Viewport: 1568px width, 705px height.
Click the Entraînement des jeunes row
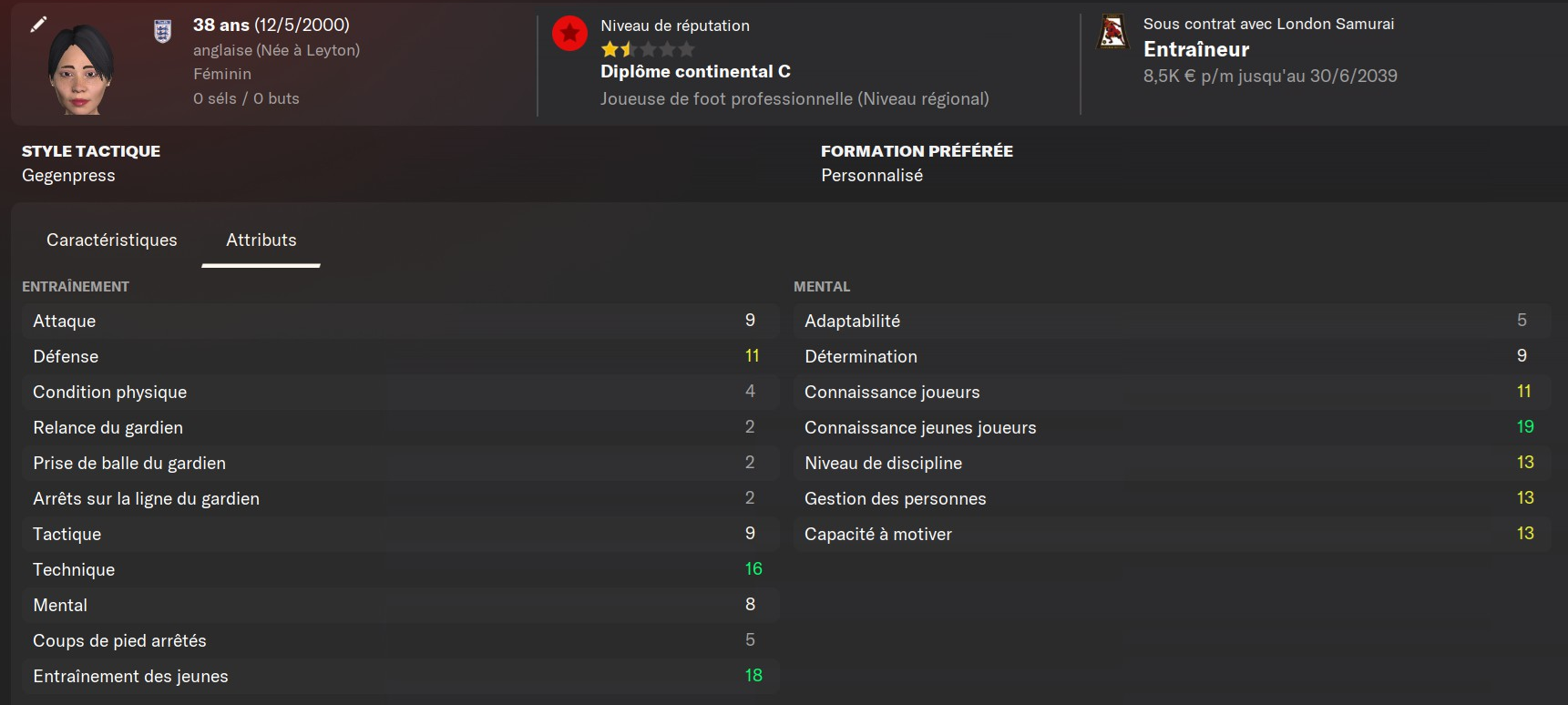tap(399, 676)
